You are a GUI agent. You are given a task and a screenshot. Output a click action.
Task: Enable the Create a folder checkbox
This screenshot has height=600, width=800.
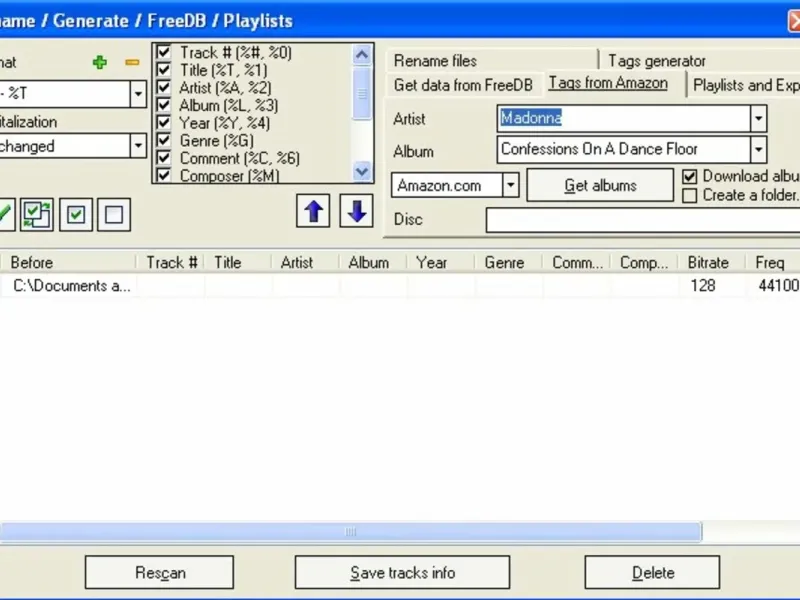point(689,195)
